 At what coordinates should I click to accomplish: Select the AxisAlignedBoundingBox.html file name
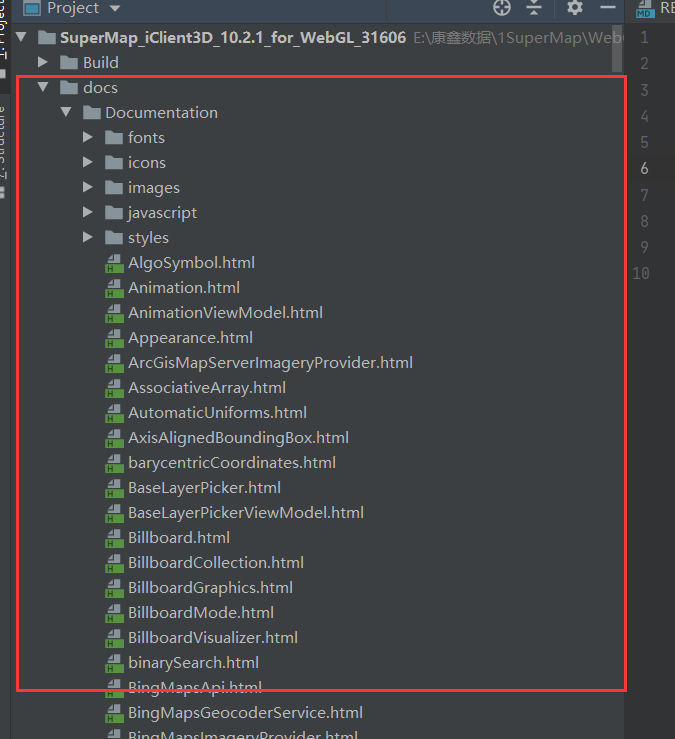pos(239,438)
